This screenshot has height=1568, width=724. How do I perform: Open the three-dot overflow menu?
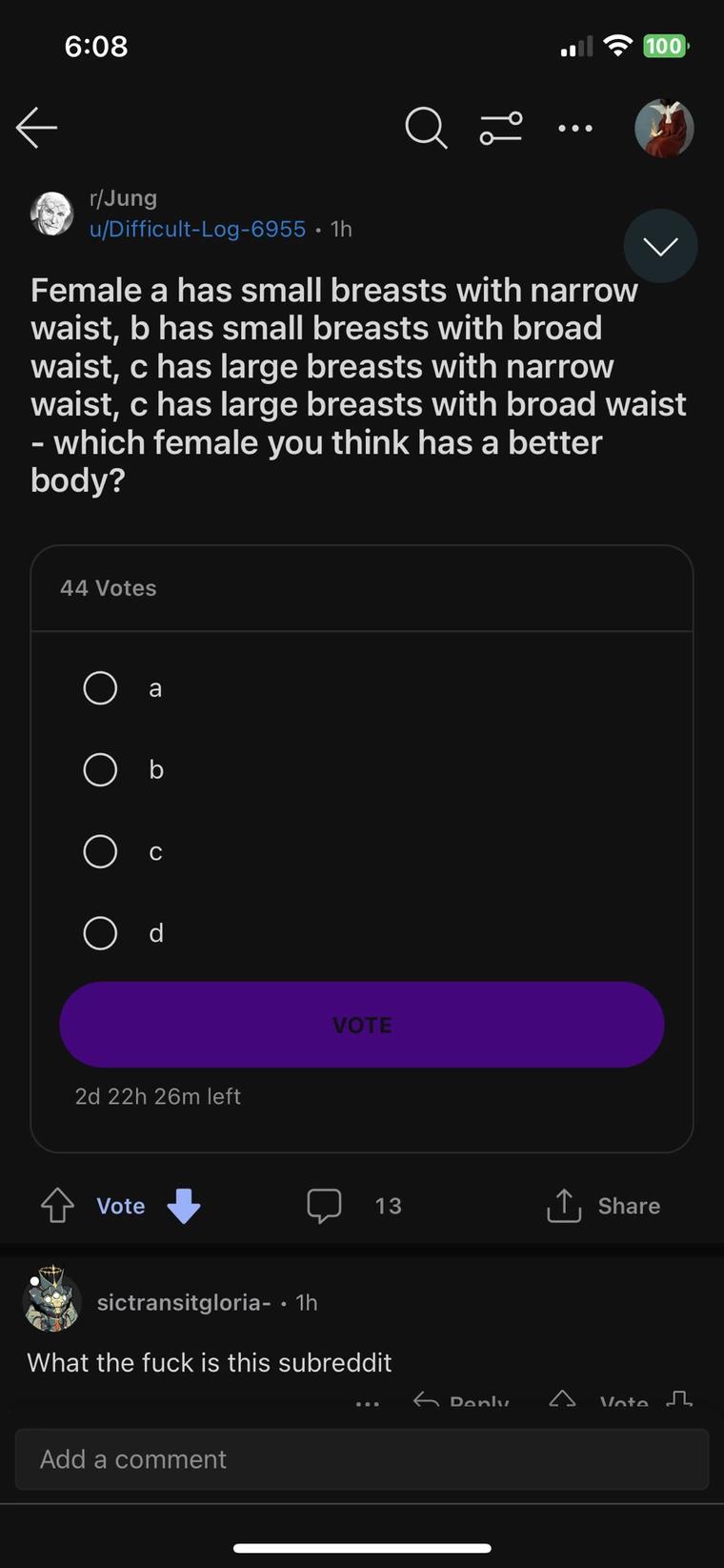pos(575,128)
